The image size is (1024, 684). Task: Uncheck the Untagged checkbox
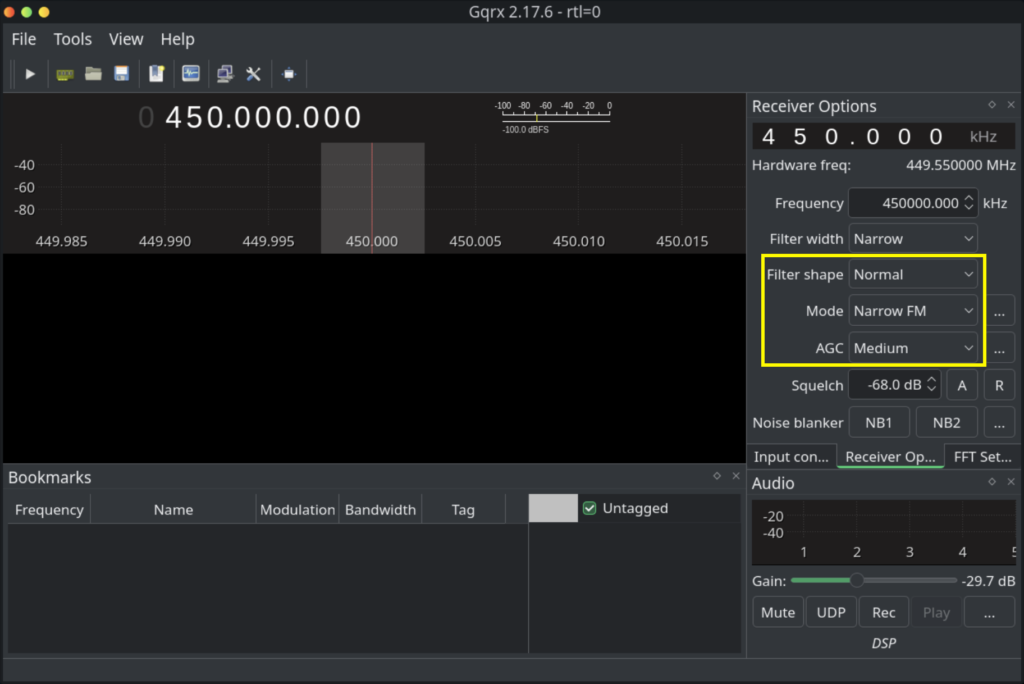tap(589, 508)
